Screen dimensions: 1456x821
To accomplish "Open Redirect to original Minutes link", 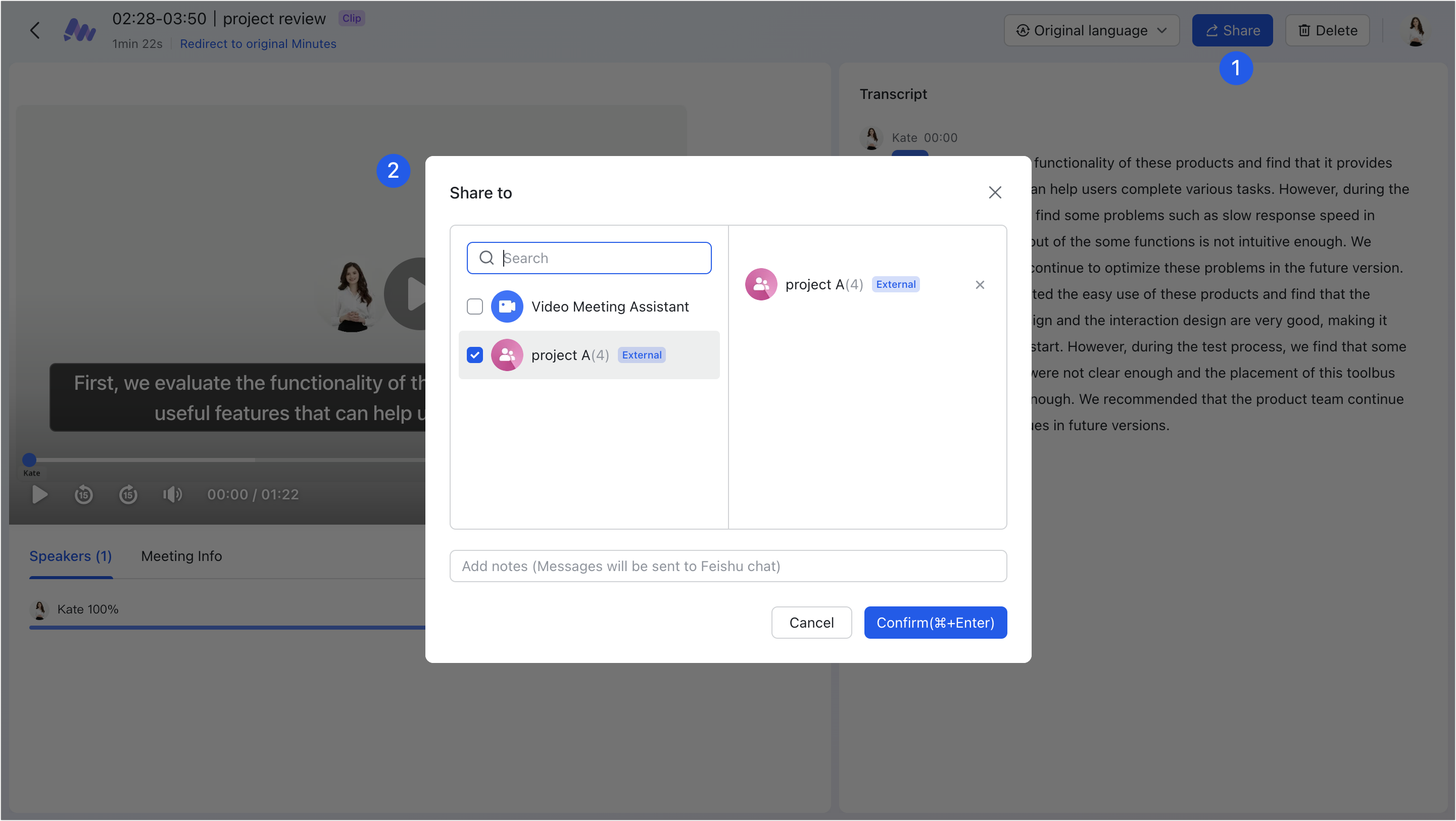I will pyautogui.click(x=258, y=43).
